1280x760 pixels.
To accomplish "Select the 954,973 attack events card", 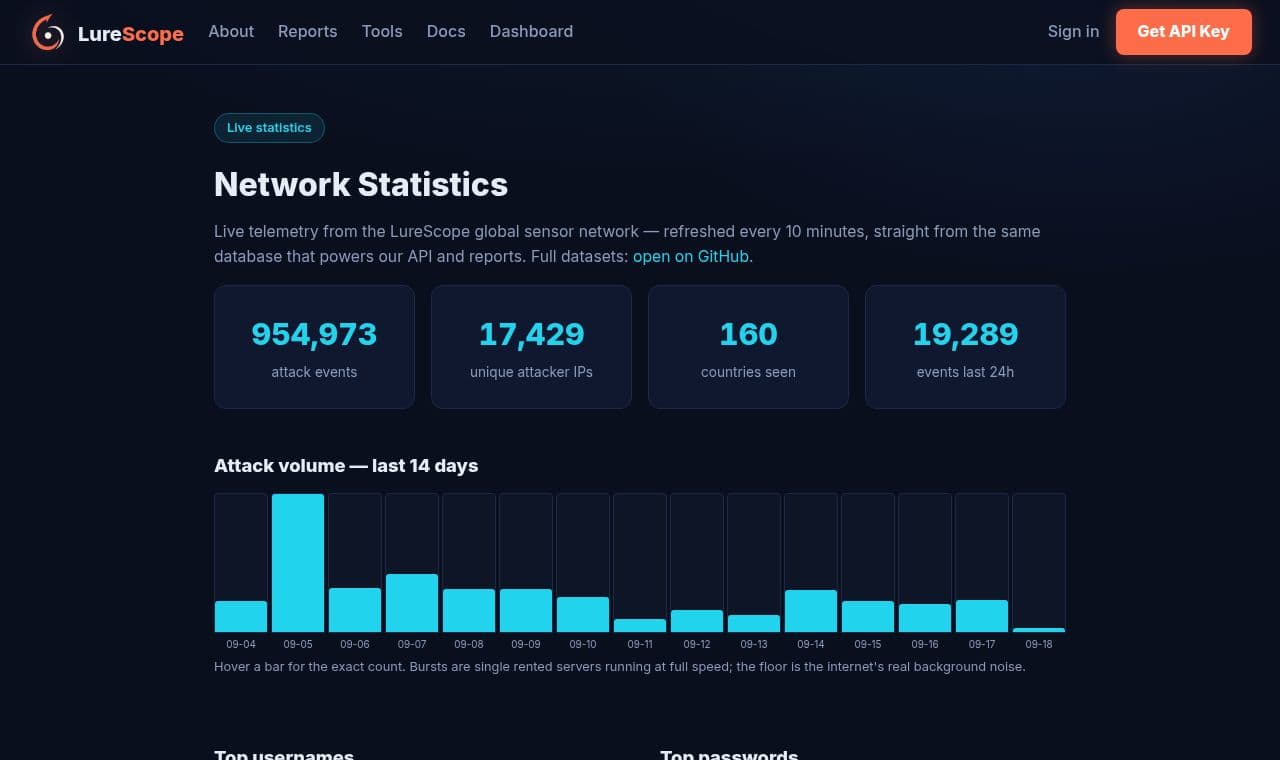I will click(x=314, y=347).
